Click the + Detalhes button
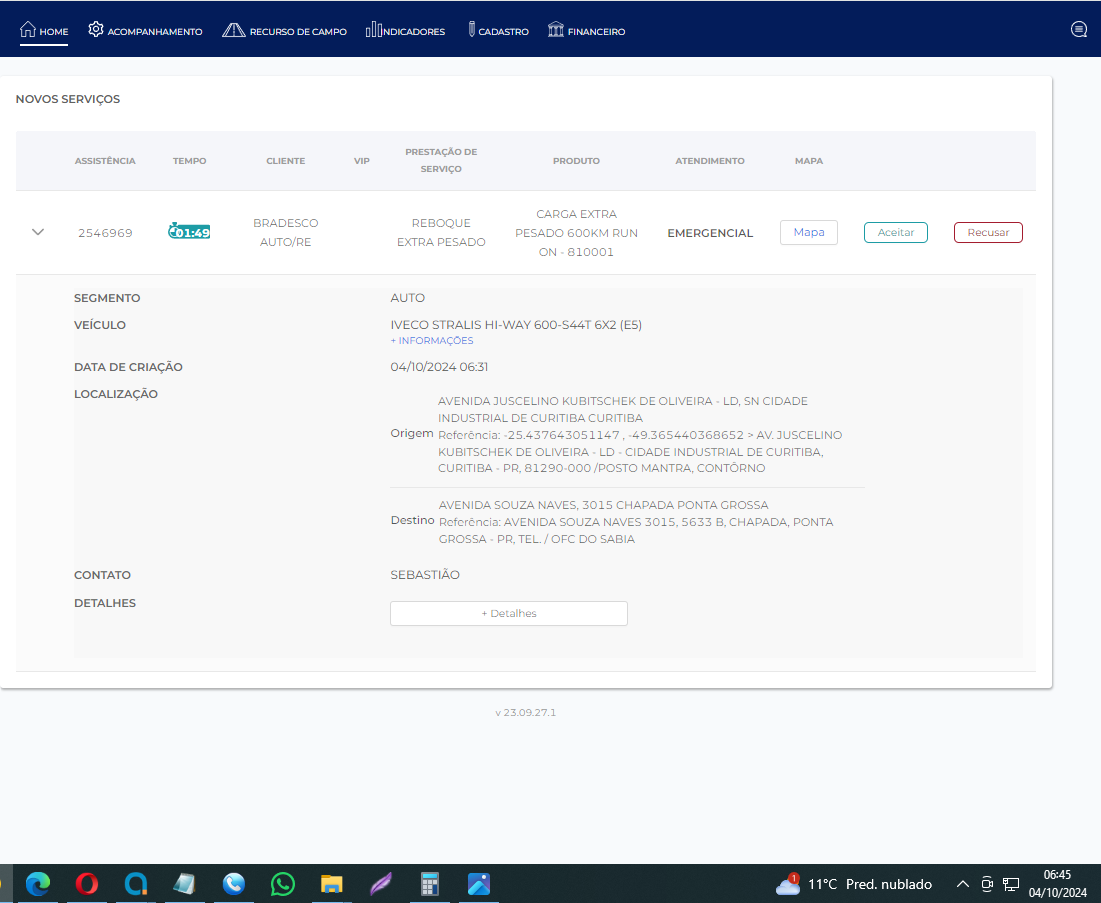Image resolution: width=1101 pixels, height=903 pixels. 508,613
